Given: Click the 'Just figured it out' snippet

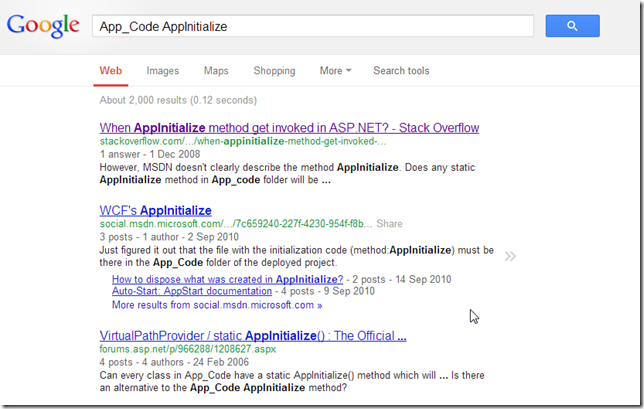Looking at the screenshot, I should pyautogui.click(x=297, y=256).
